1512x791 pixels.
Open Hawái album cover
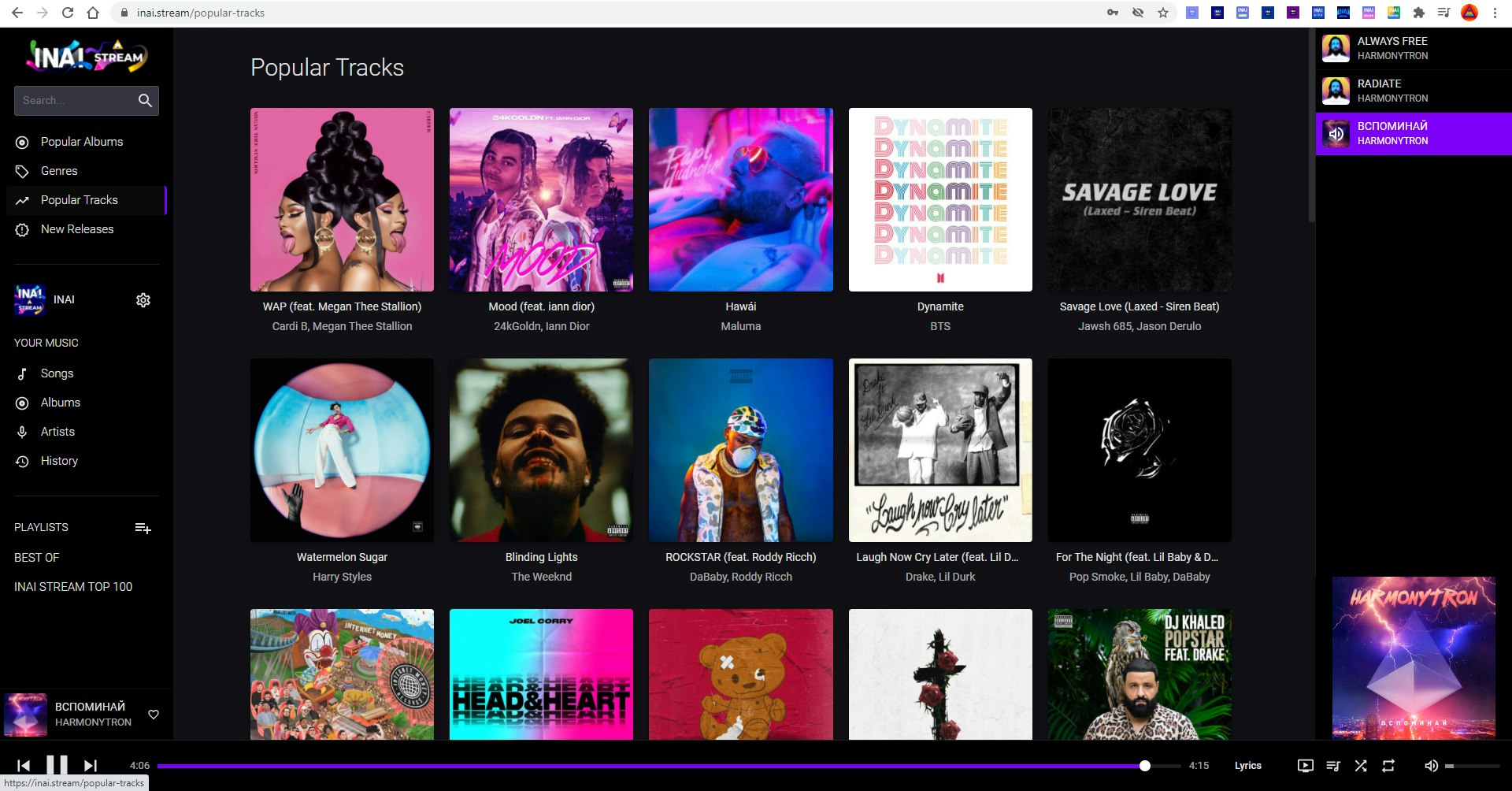pos(741,199)
